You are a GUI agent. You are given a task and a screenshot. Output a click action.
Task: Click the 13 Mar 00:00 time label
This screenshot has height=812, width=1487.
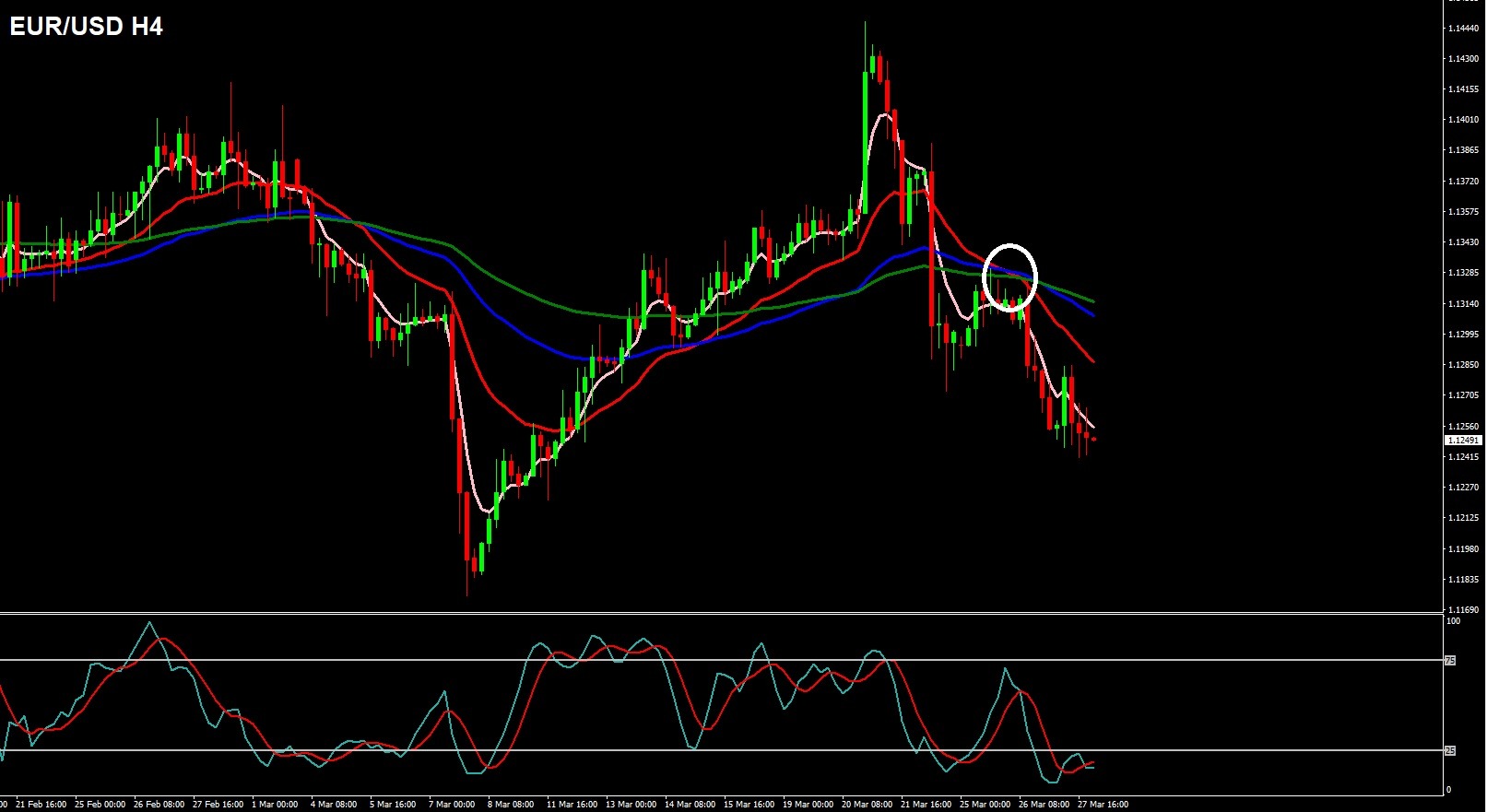pyautogui.click(x=631, y=805)
